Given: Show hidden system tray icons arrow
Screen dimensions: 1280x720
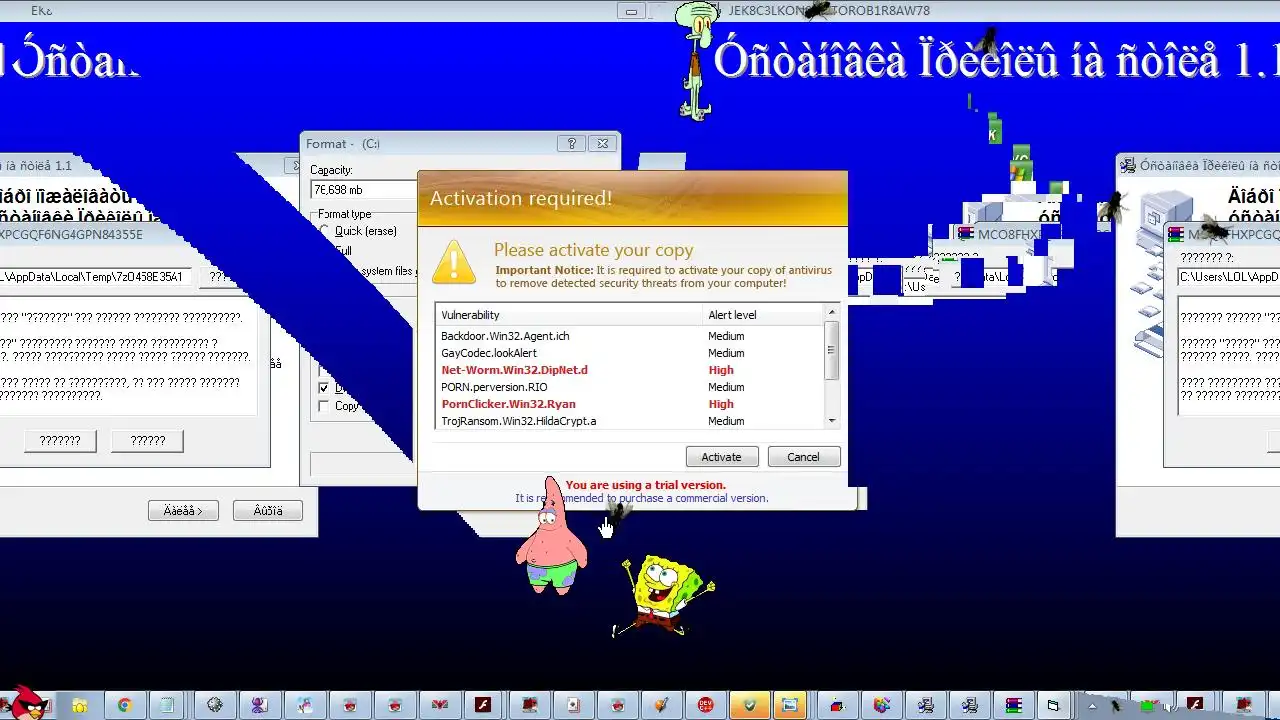Looking at the screenshot, I should click(1092, 706).
